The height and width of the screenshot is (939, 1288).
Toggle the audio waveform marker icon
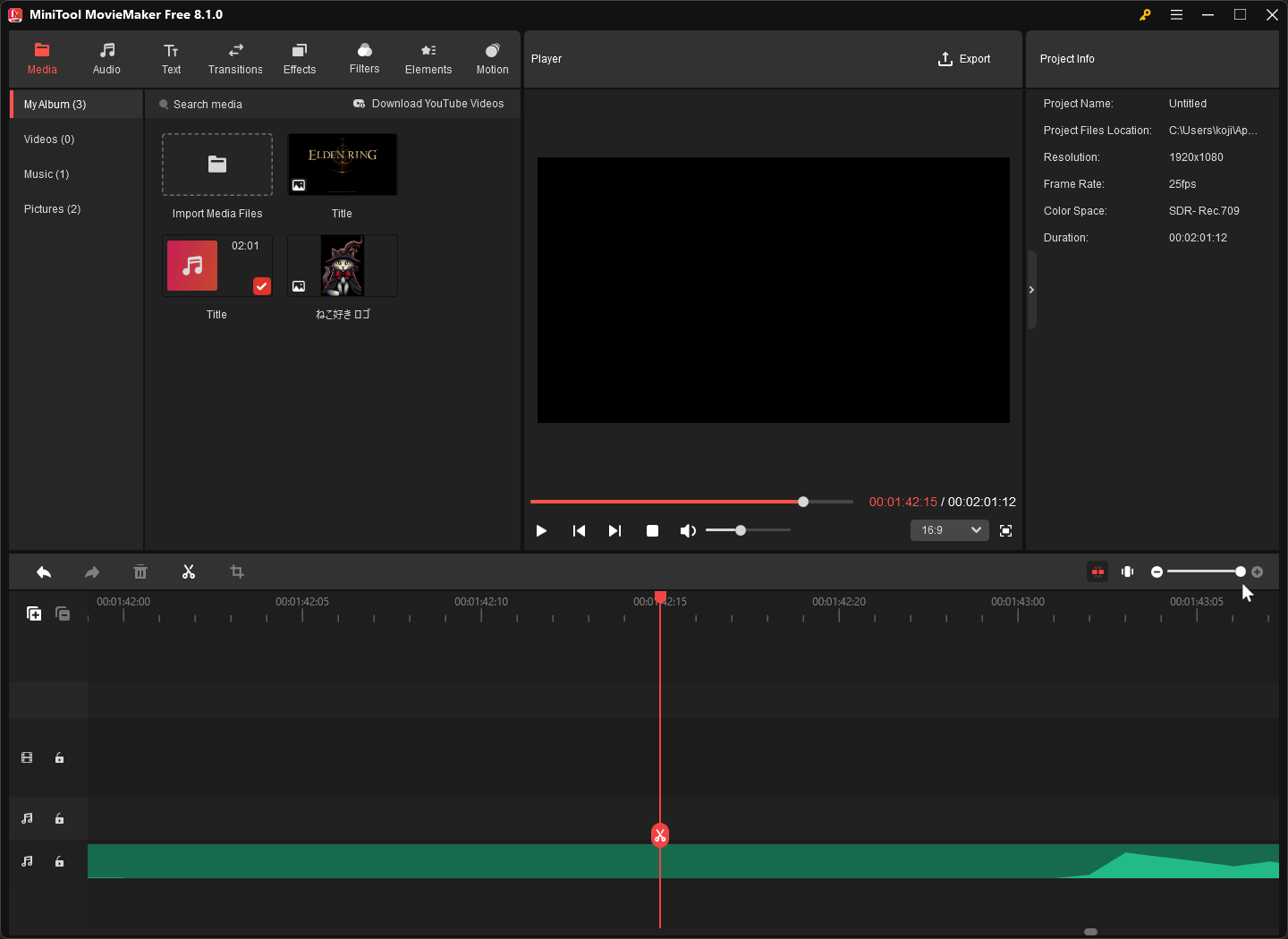tap(1128, 572)
